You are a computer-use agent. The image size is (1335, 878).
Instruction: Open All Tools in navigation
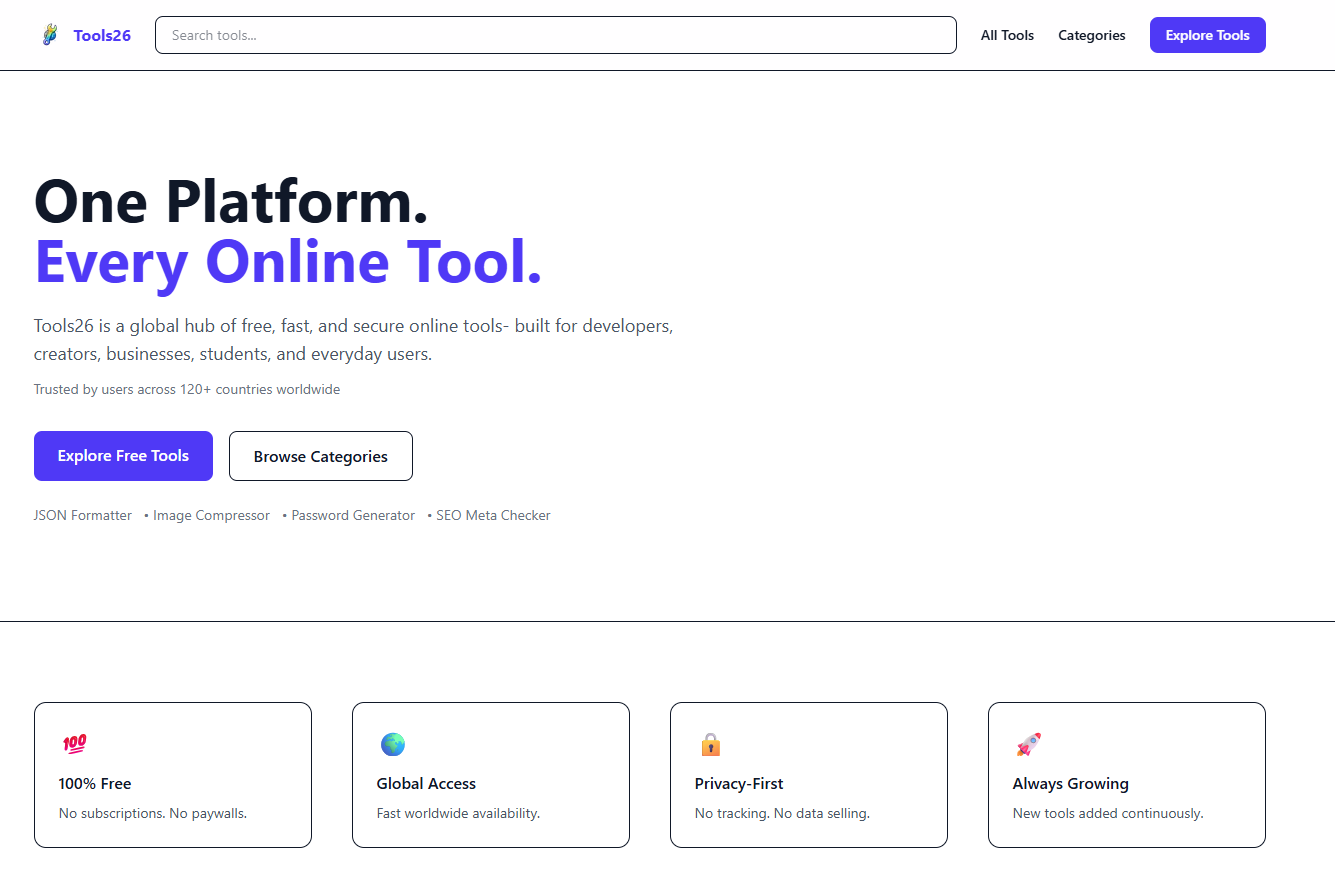pos(1007,35)
